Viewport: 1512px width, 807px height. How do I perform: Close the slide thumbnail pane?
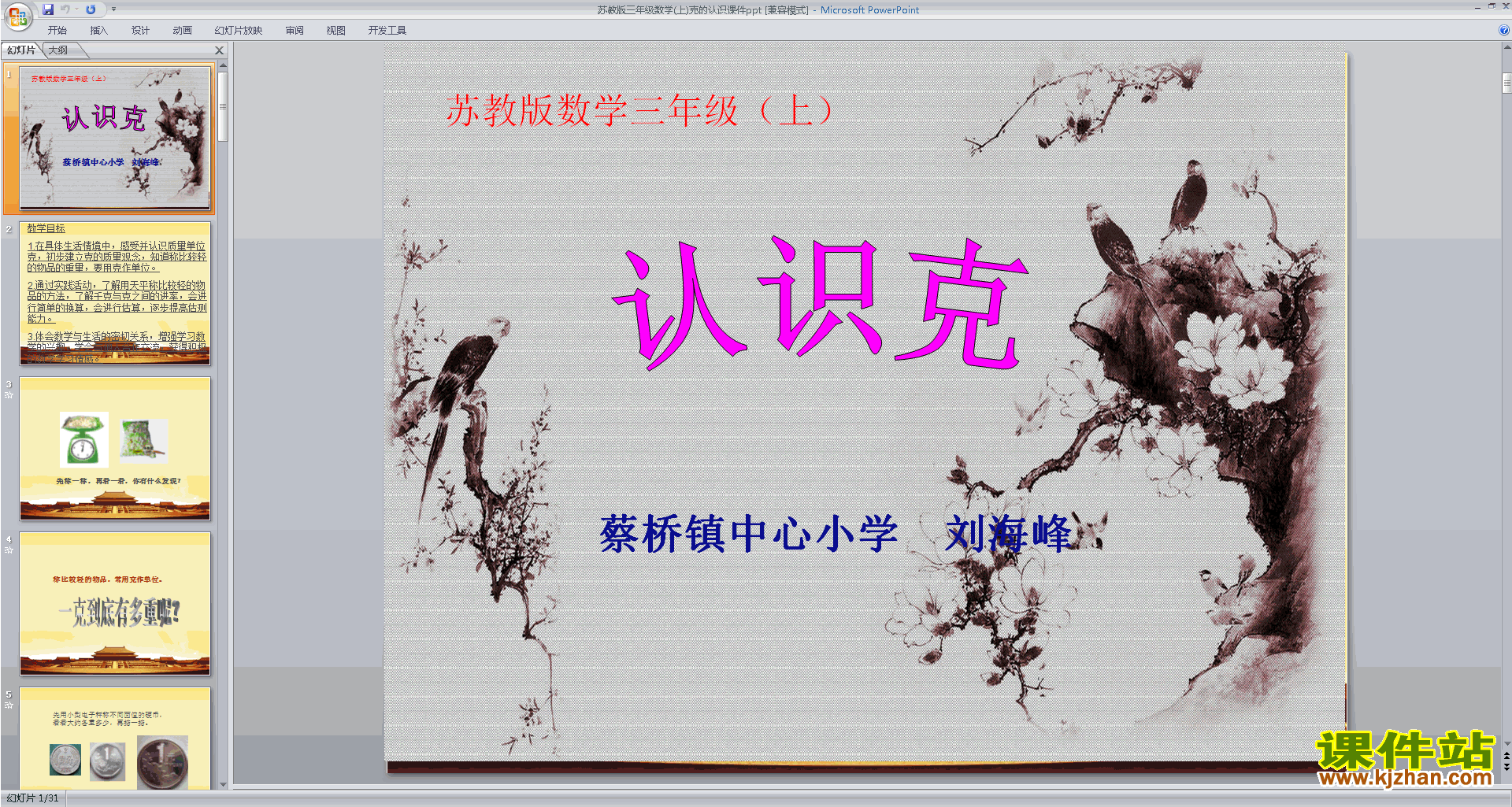coord(220,50)
